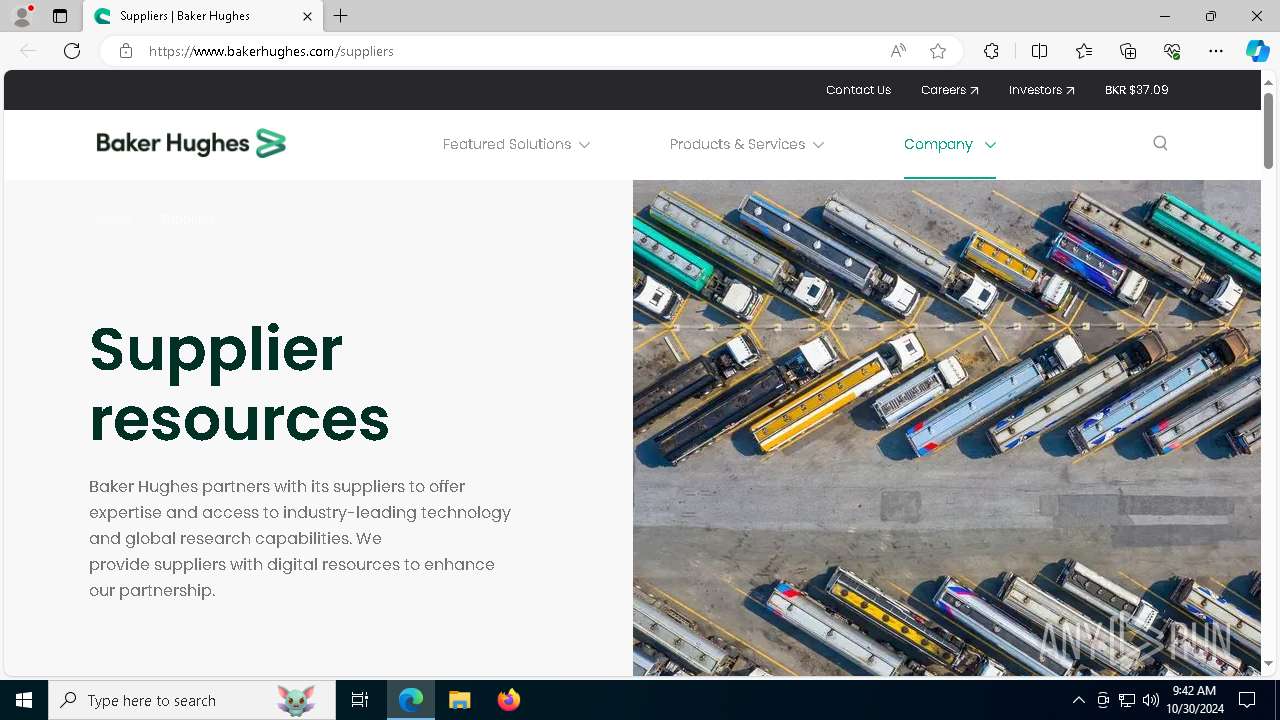Launch Firefox from the taskbar
Screen dimensions: 1280x720
tap(509, 700)
